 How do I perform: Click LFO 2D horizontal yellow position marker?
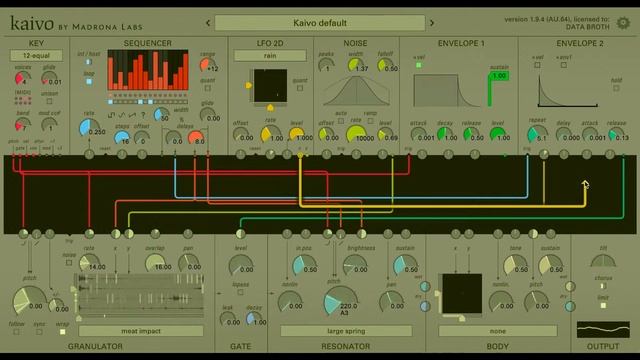[x=270, y=108]
